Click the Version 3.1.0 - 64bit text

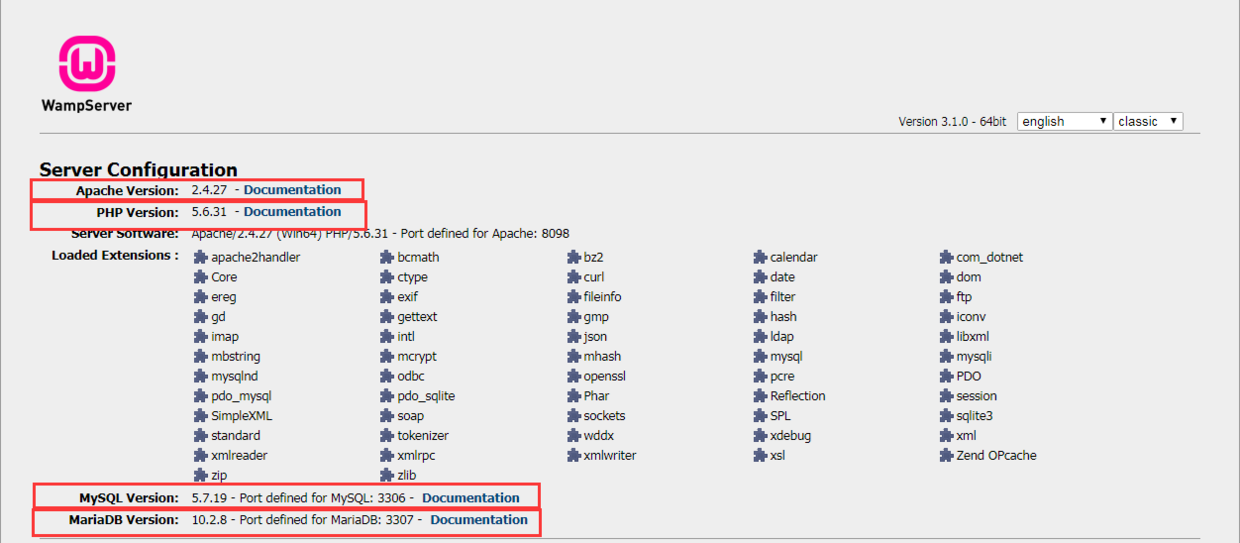pyautogui.click(x=952, y=122)
